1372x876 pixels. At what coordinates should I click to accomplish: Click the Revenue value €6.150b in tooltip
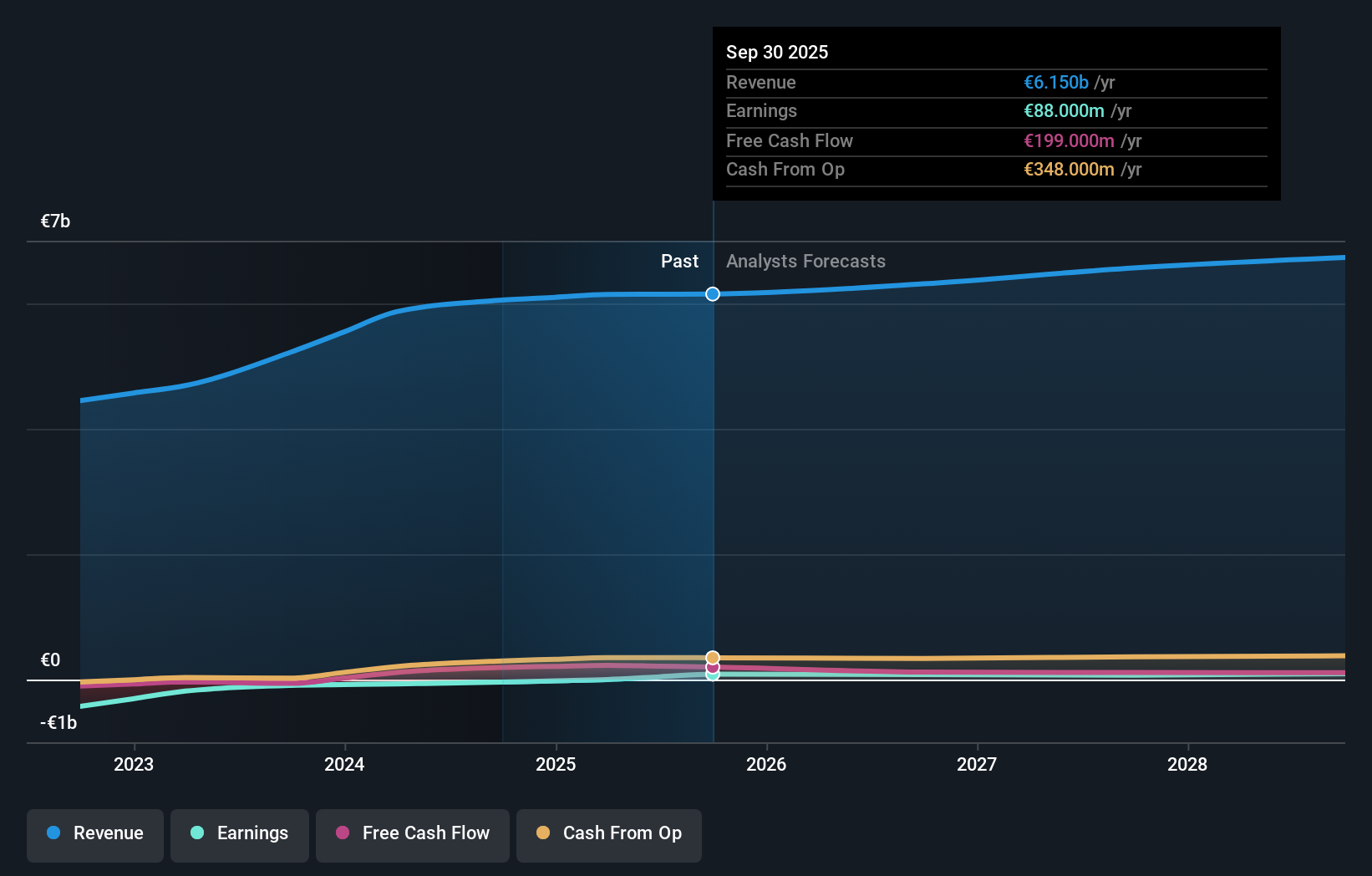click(x=1056, y=82)
